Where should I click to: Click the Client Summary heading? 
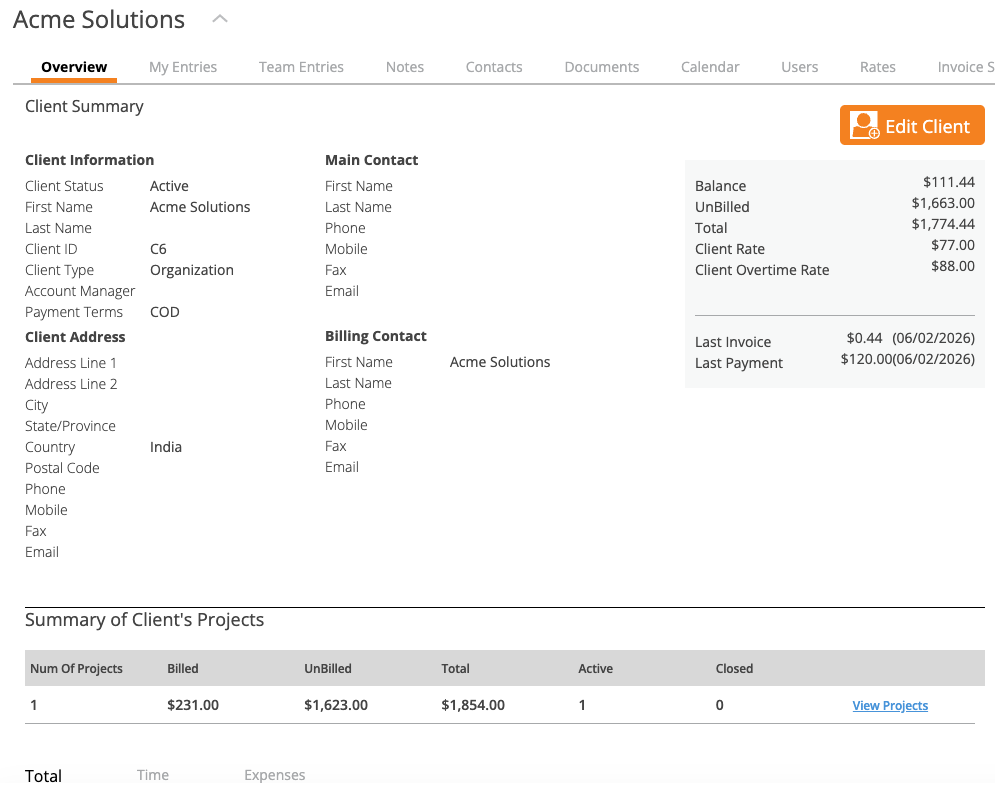[84, 107]
